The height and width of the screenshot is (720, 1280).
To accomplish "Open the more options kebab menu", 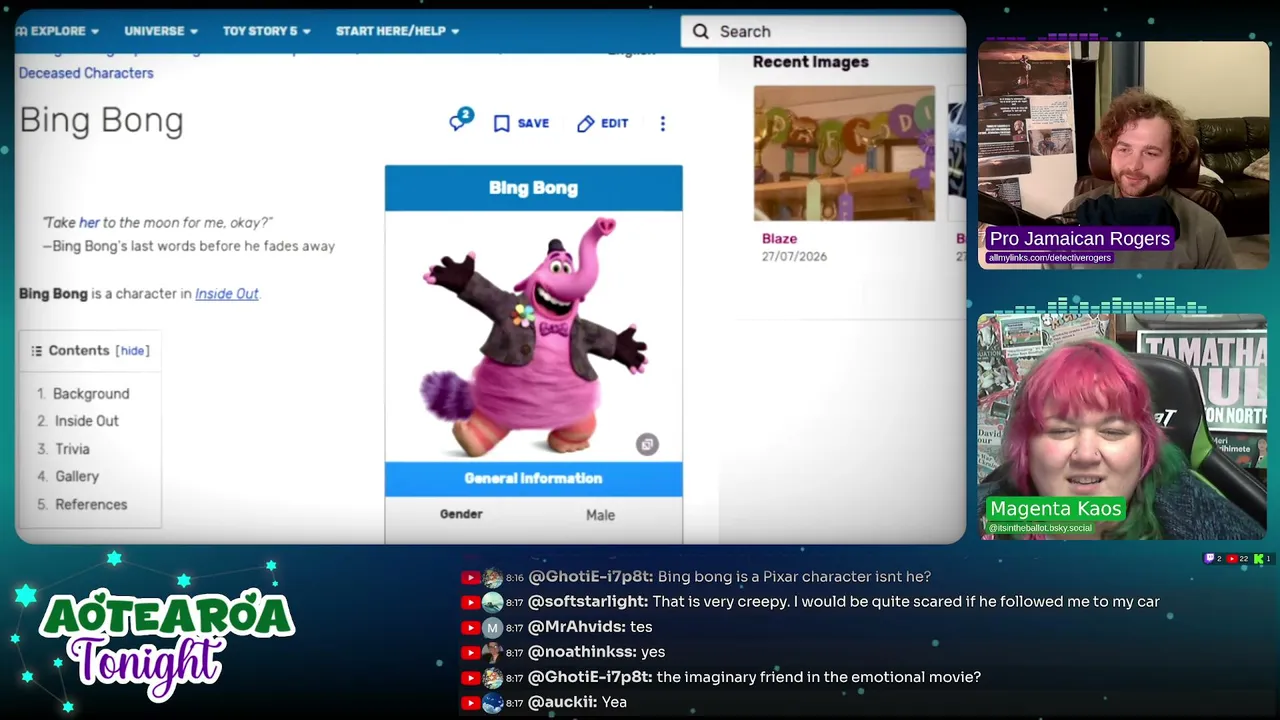I will tap(662, 123).
